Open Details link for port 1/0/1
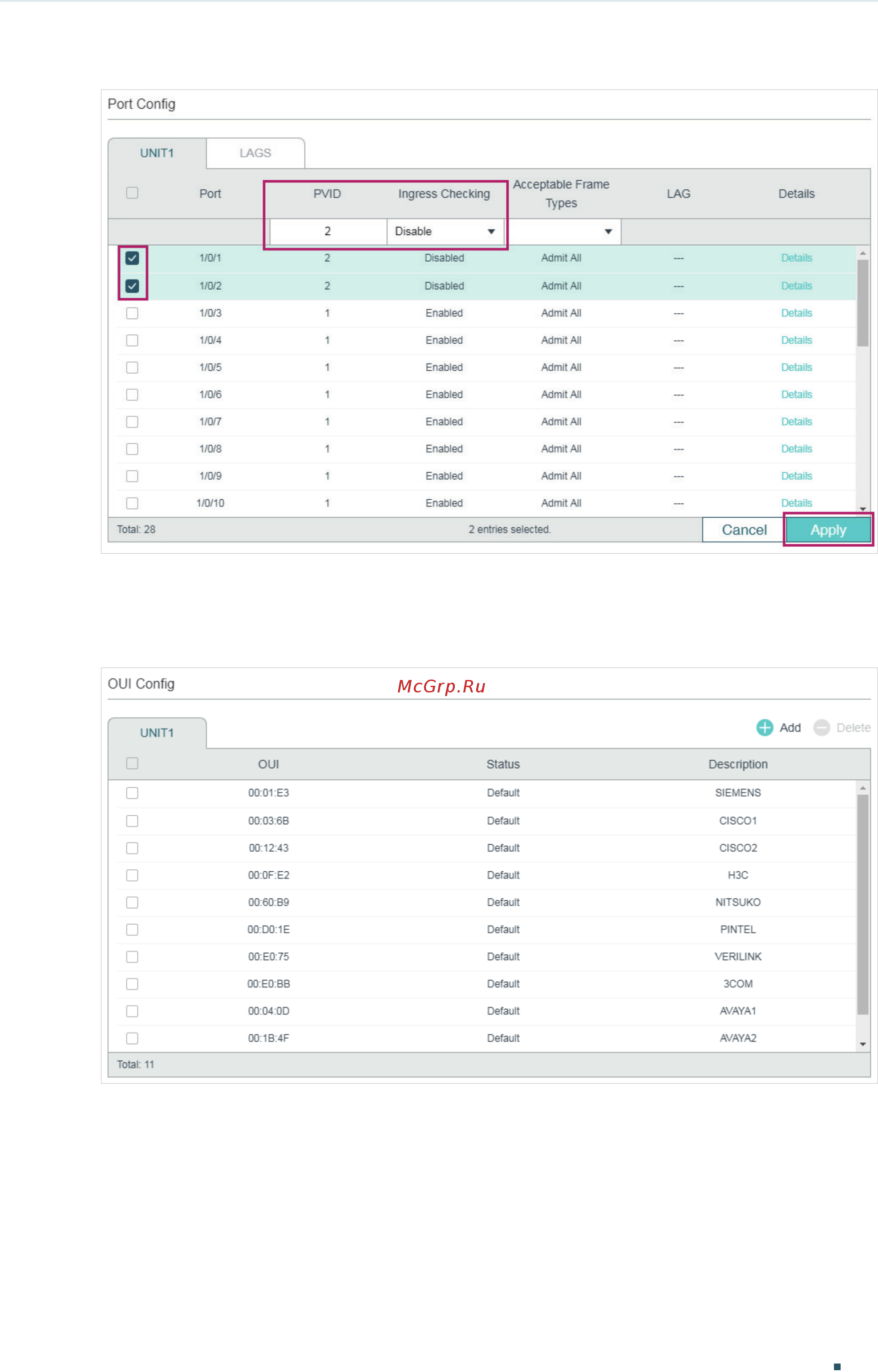 [x=797, y=258]
